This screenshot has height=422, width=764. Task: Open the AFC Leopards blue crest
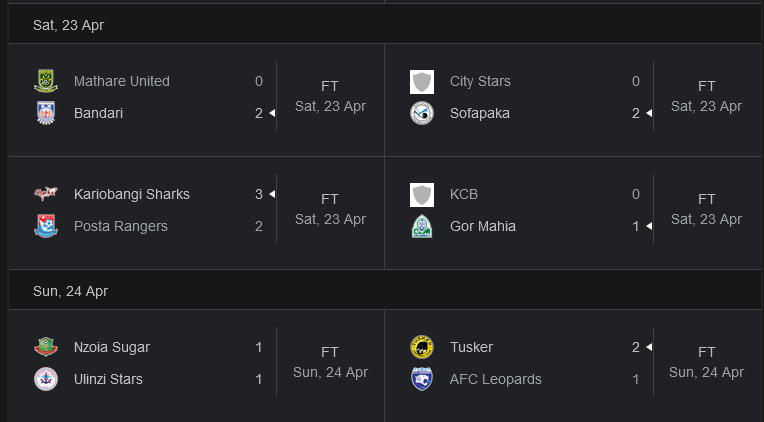[422, 379]
